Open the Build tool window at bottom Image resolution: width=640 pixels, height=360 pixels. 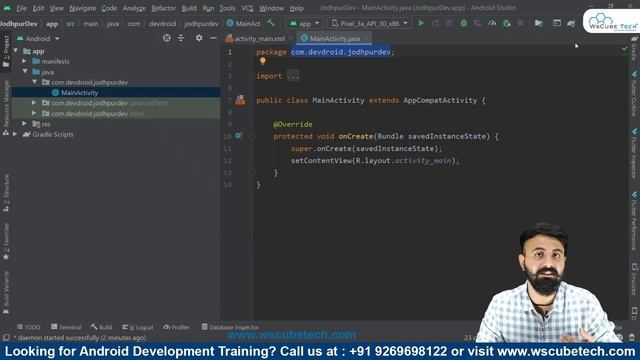102,327
